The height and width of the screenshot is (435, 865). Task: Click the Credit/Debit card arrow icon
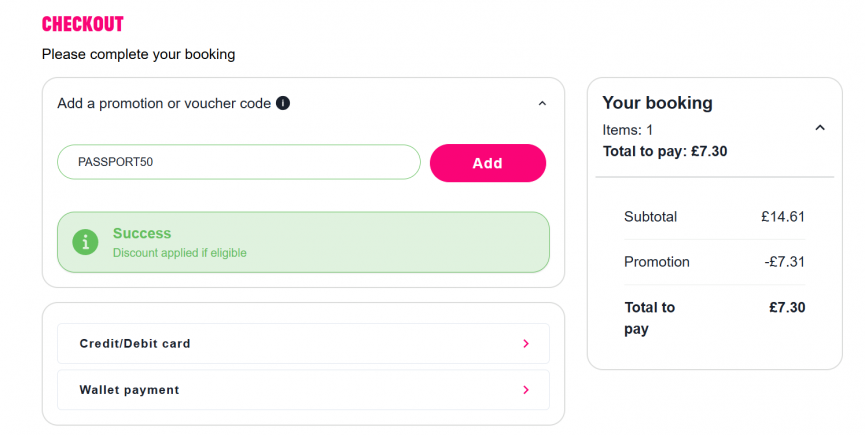coord(526,343)
